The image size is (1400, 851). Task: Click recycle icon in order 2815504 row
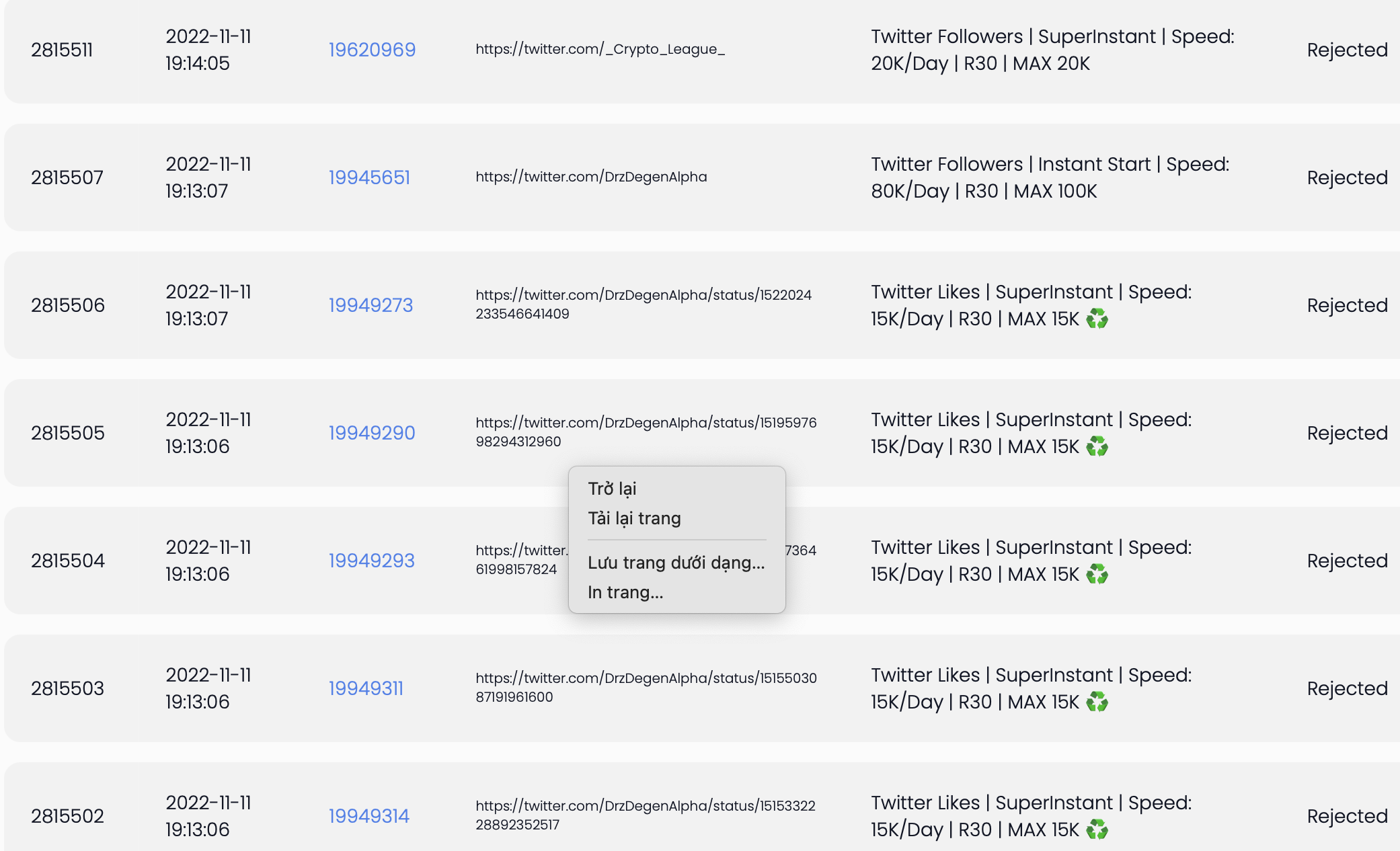pyautogui.click(x=1097, y=574)
